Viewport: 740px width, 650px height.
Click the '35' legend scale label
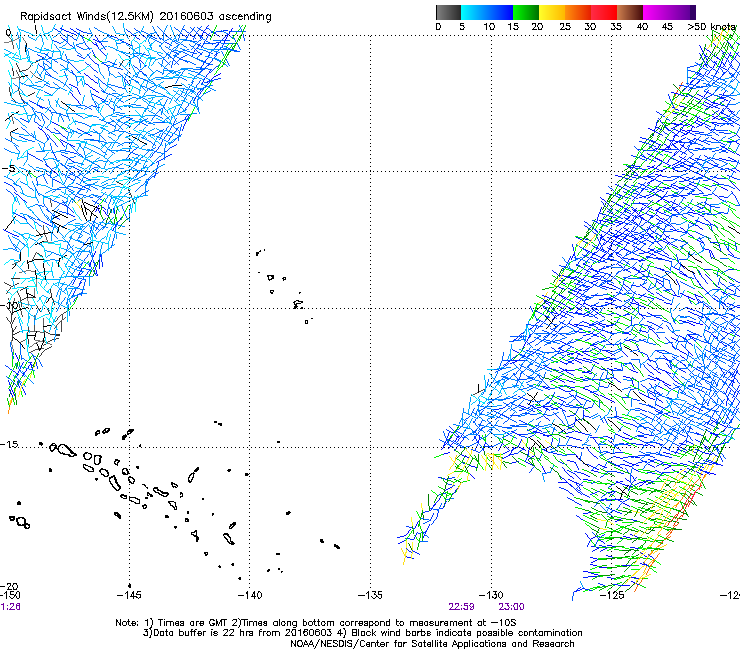(616, 27)
